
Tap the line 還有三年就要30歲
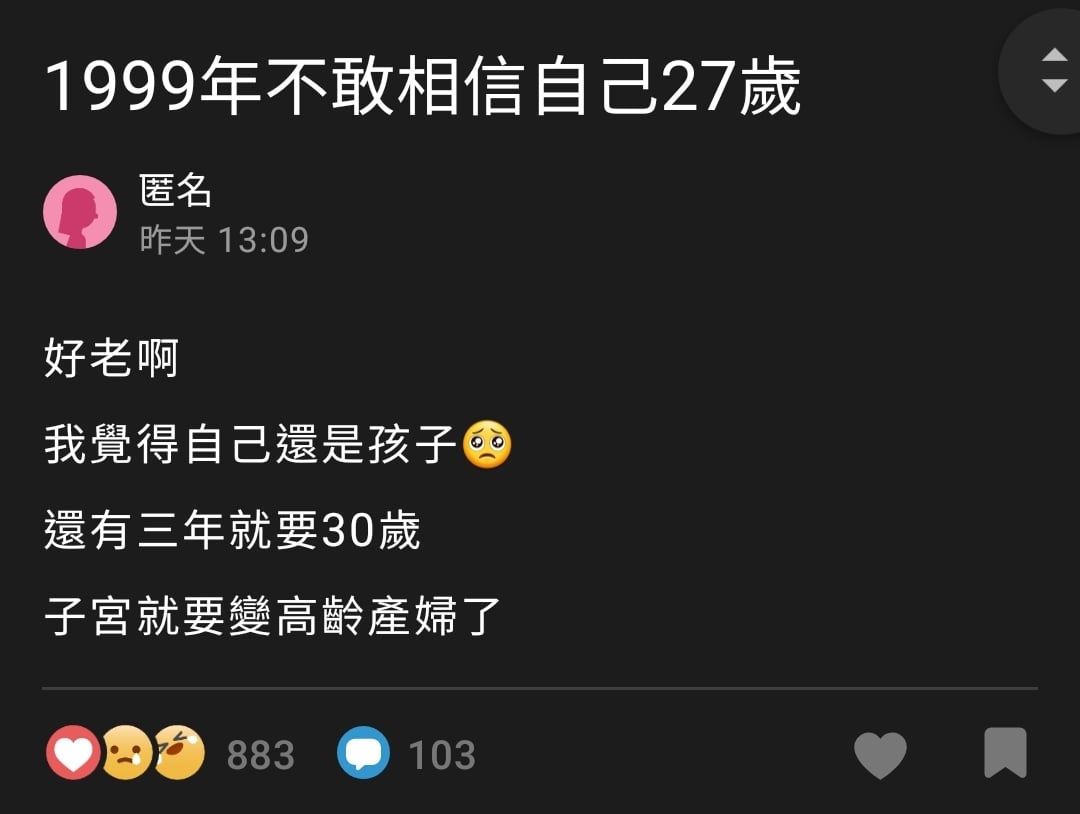click(x=232, y=530)
